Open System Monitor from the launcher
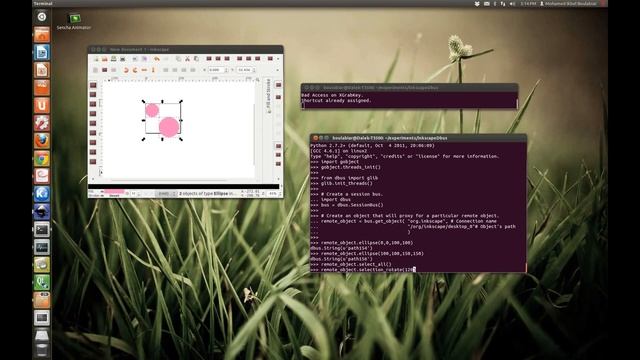This screenshot has width=640, height=360. tap(42, 247)
